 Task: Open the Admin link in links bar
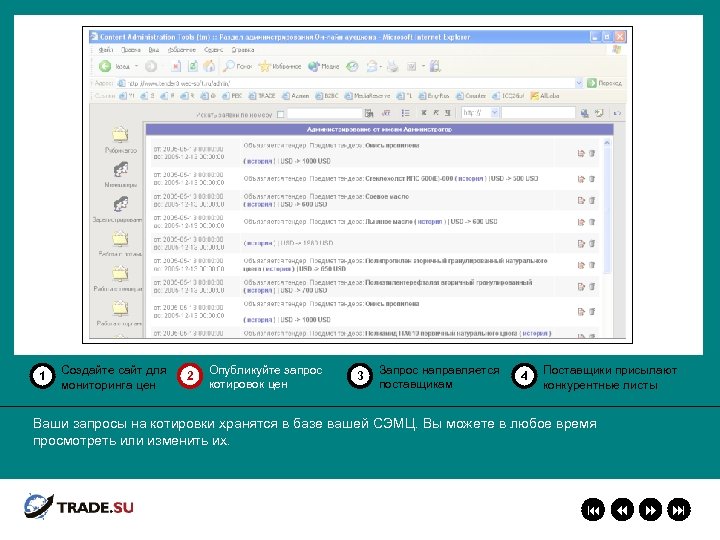[x=296, y=96]
